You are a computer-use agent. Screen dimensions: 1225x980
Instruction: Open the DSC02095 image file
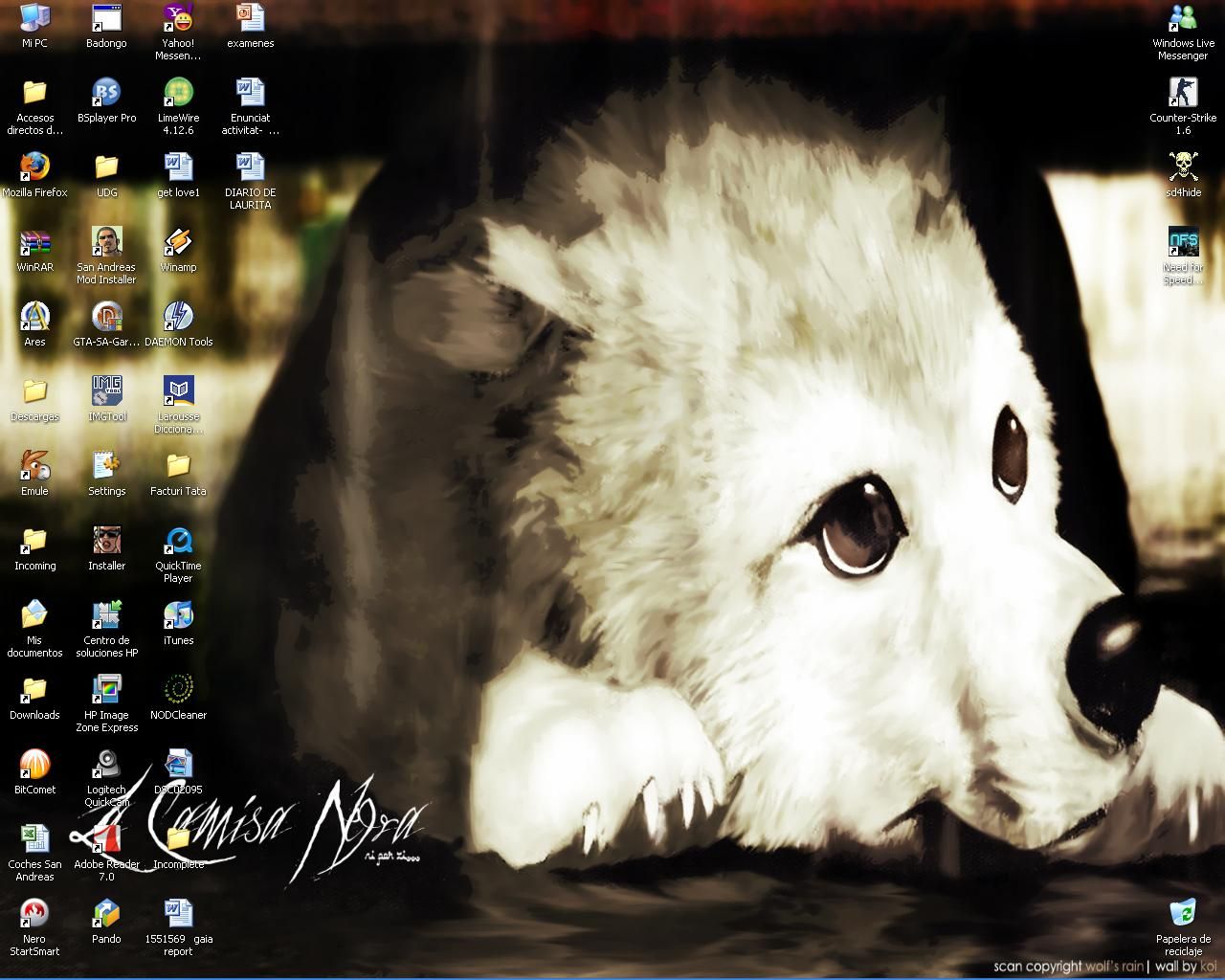click(x=178, y=764)
